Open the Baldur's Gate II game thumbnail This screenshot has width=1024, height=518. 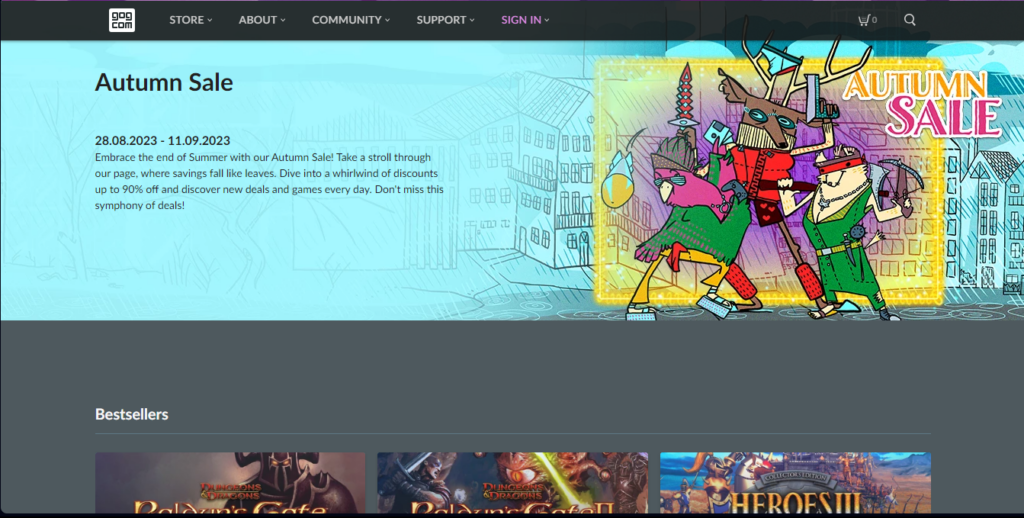coord(513,483)
